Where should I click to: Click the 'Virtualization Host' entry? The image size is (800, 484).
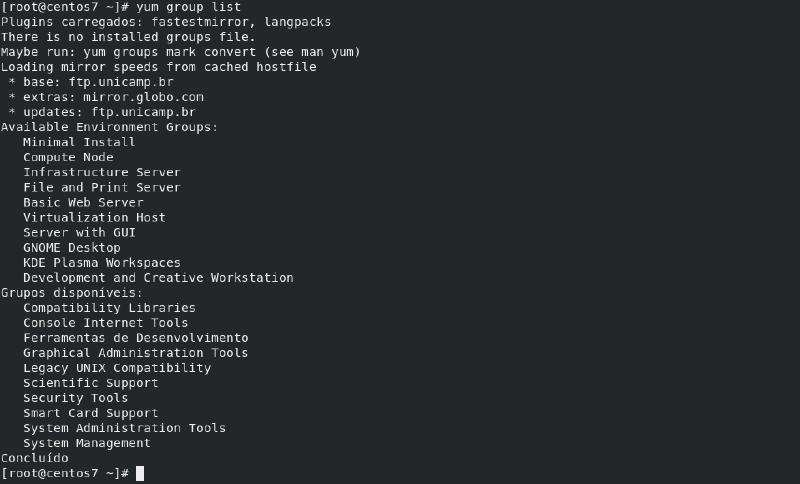click(94, 217)
